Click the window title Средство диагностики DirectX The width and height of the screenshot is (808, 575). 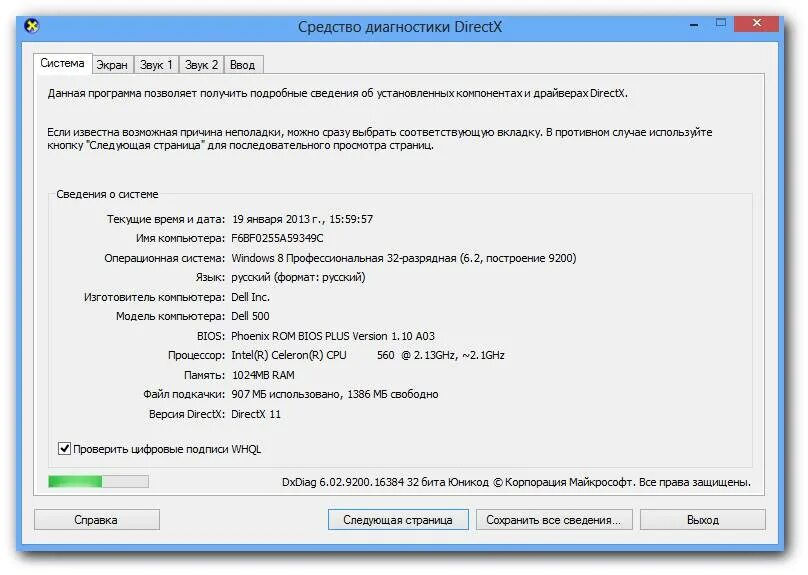coord(400,27)
